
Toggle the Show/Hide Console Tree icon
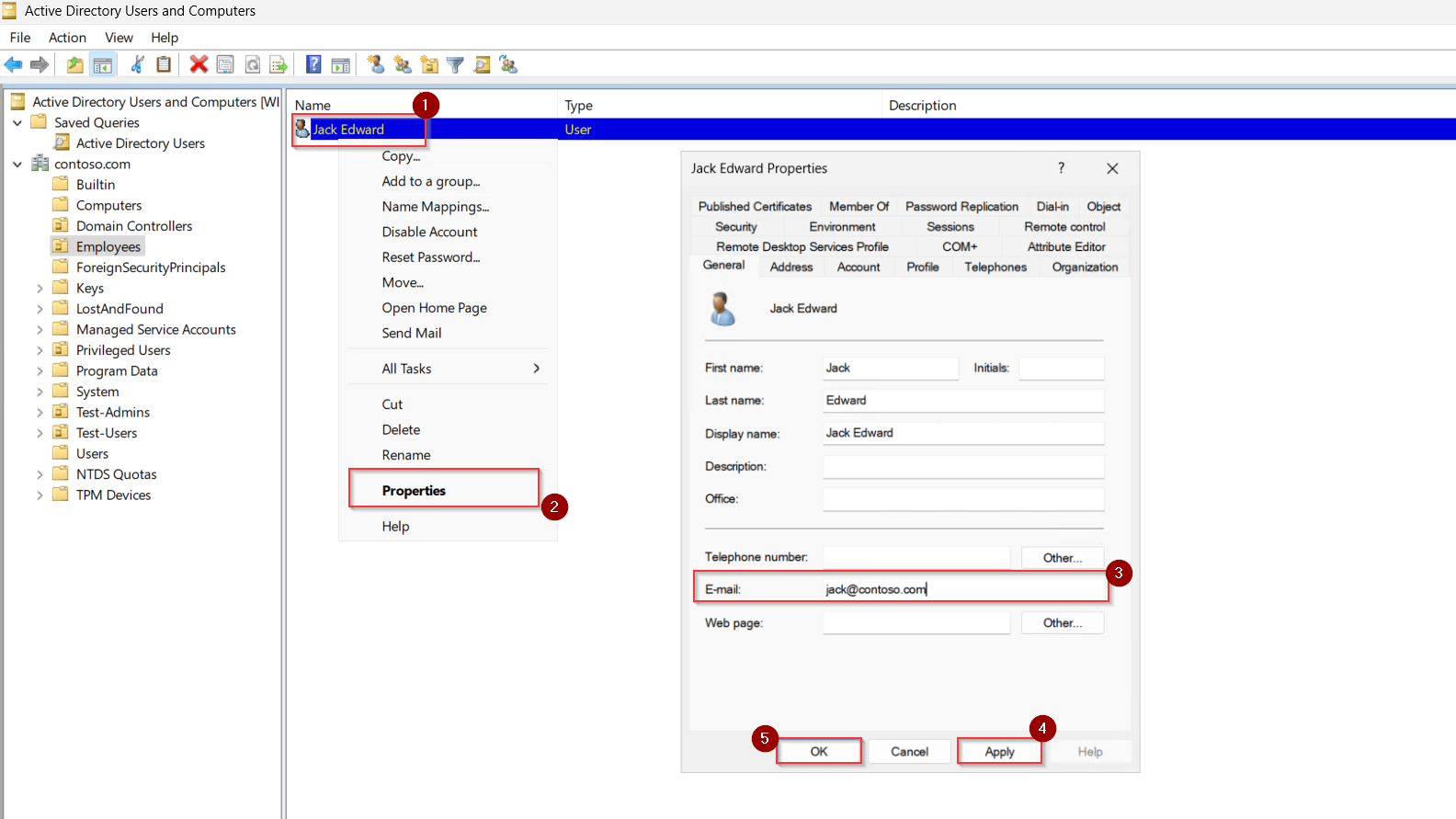(103, 64)
